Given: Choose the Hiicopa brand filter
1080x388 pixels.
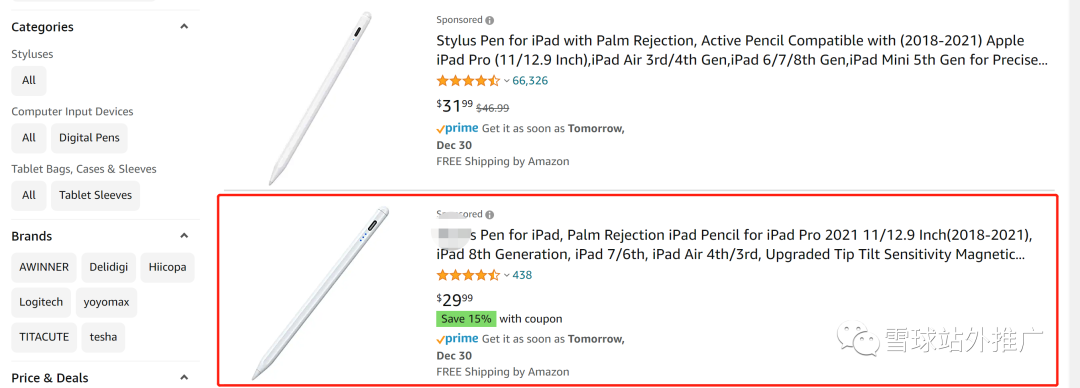Looking at the screenshot, I should (x=167, y=267).
